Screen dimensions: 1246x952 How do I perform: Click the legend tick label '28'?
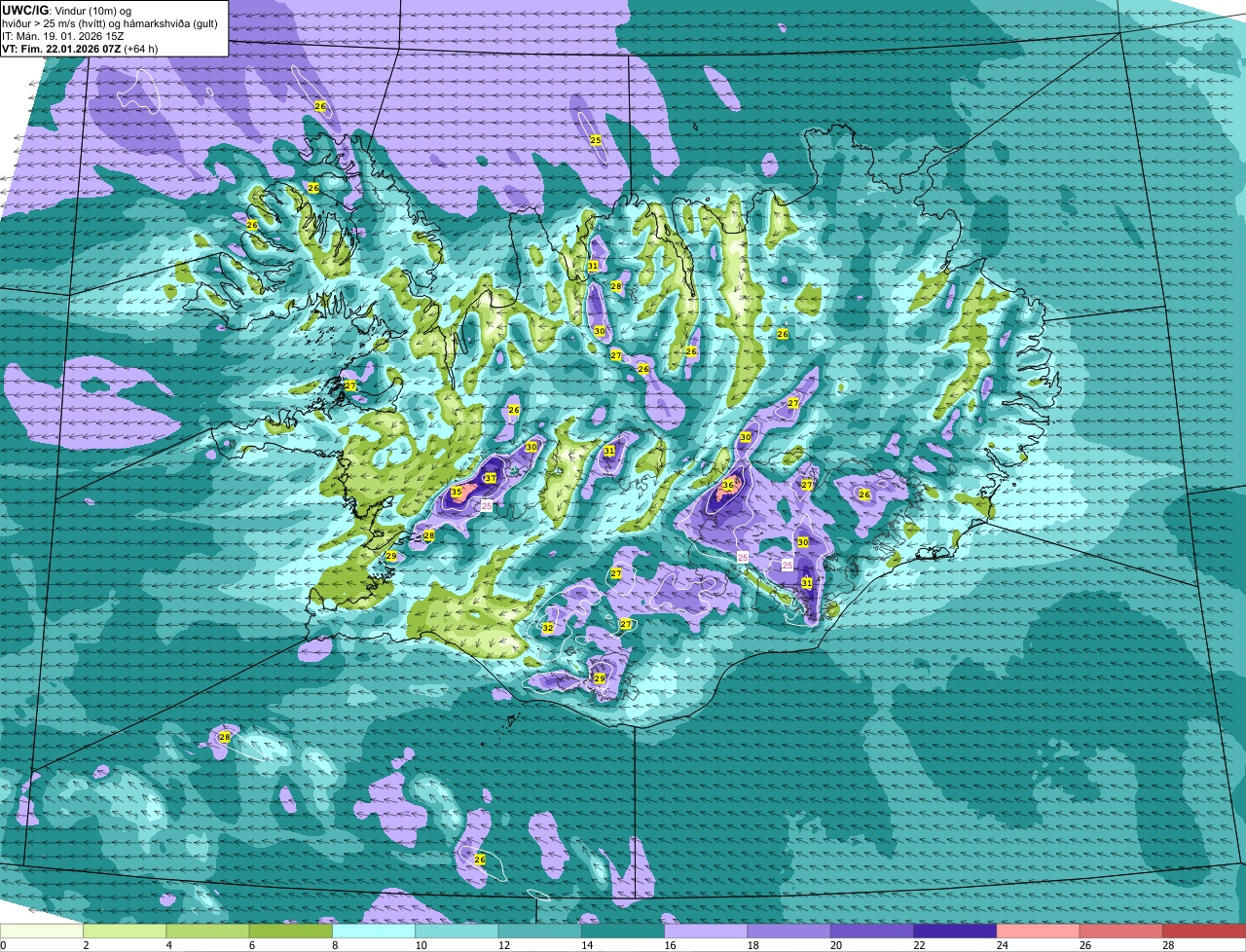click(1168, 945)
